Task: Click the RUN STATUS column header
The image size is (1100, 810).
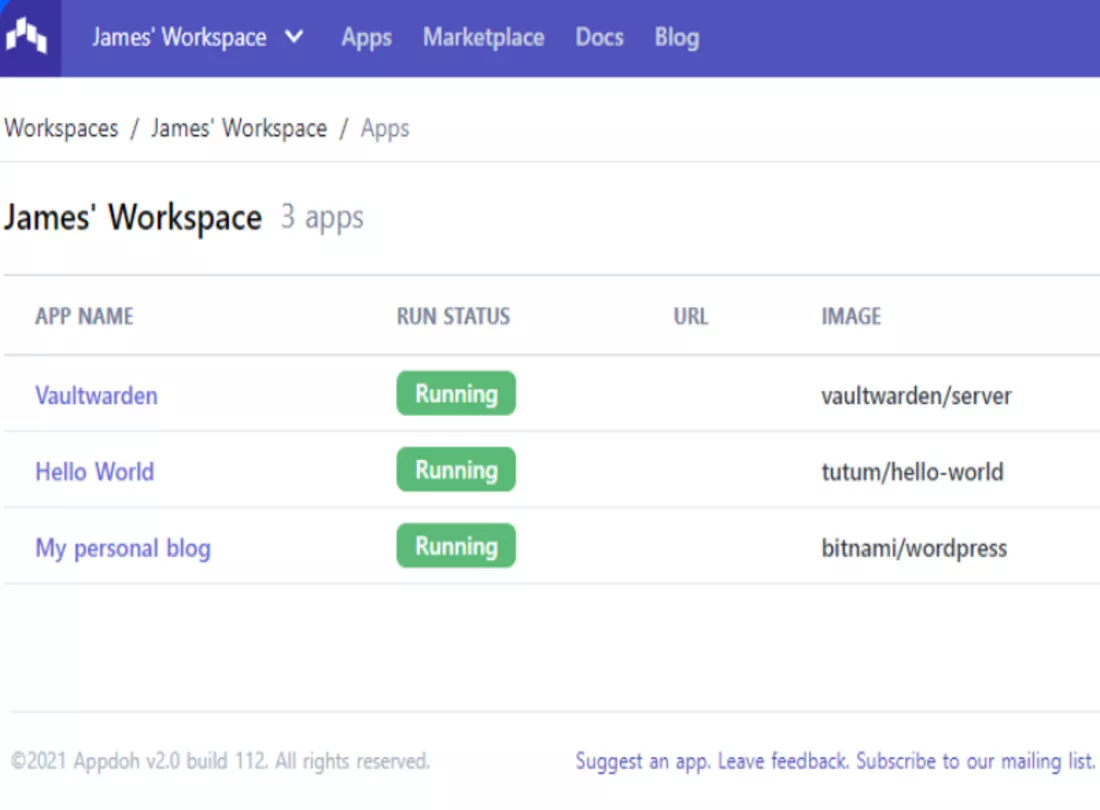Action: [x=453, y=317]
